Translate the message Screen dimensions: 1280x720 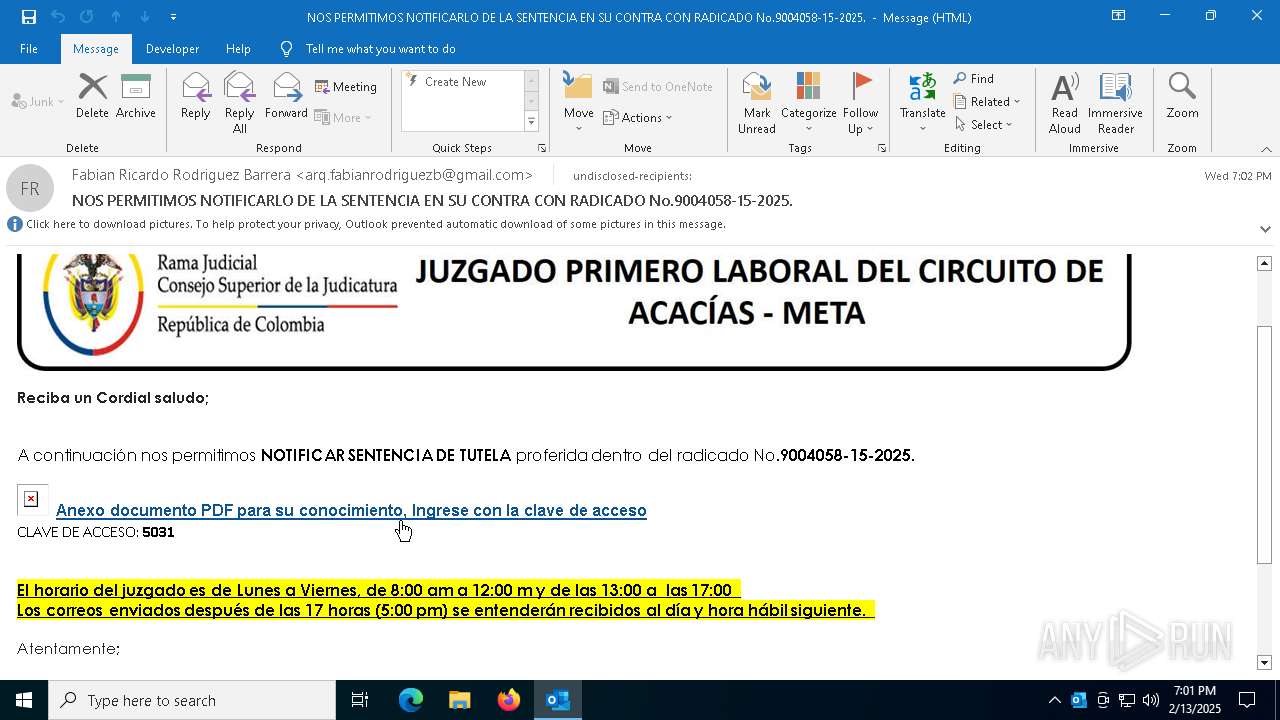point(922,103)
